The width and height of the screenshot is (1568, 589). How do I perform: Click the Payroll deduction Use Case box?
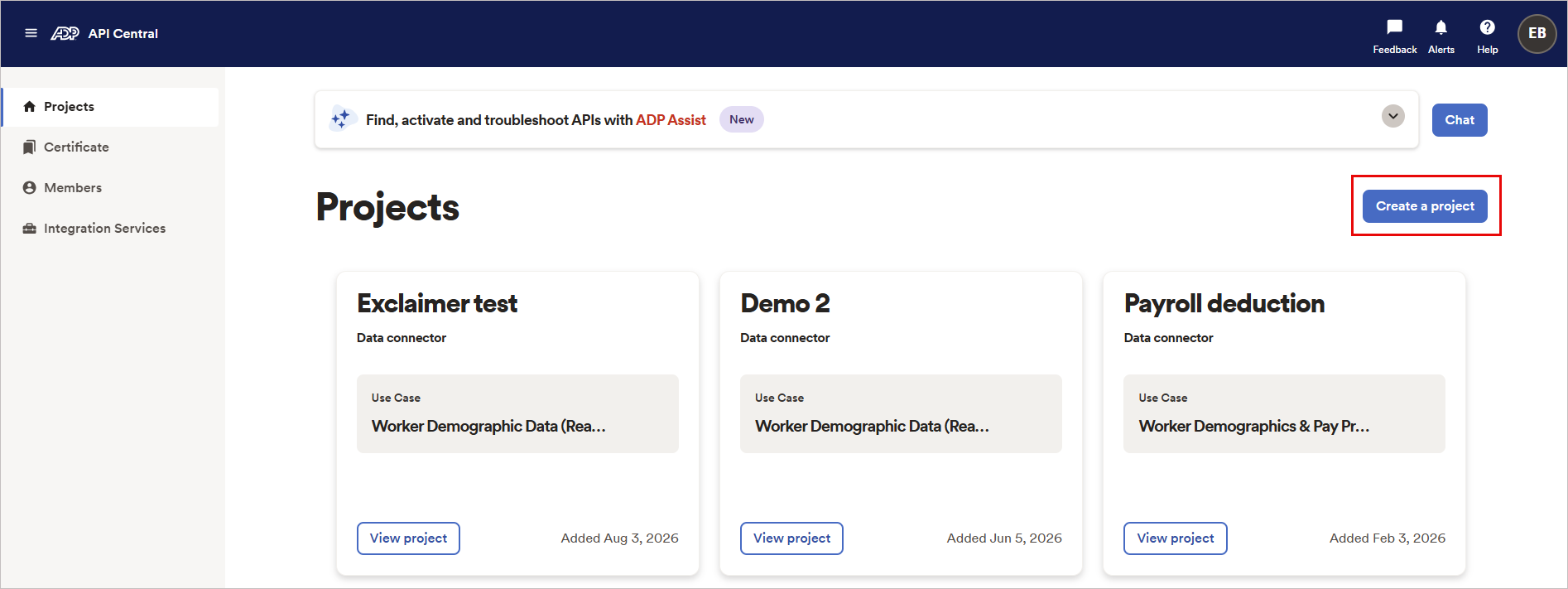point(1283,413)
